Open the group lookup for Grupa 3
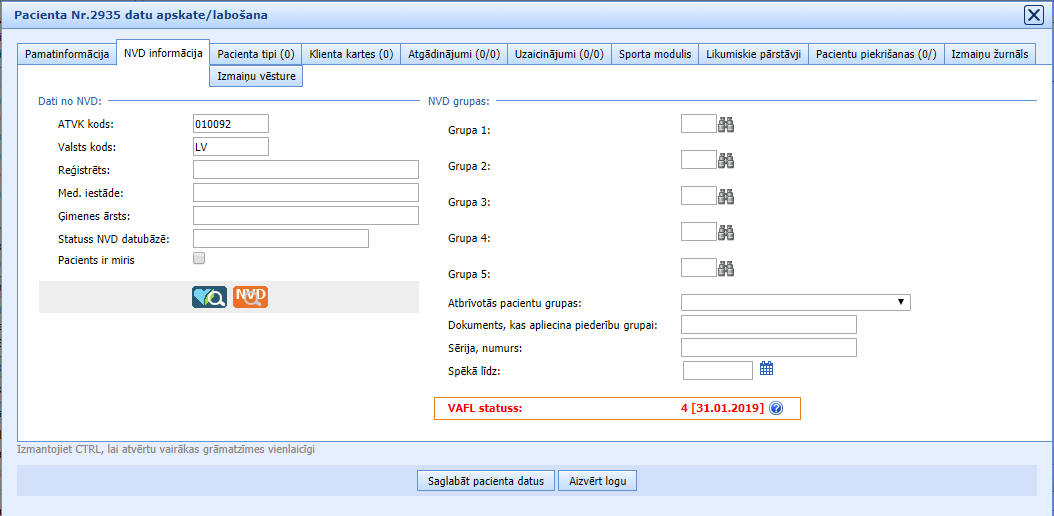This screenshot has height=516, width=1054. (x=726, y=196)
